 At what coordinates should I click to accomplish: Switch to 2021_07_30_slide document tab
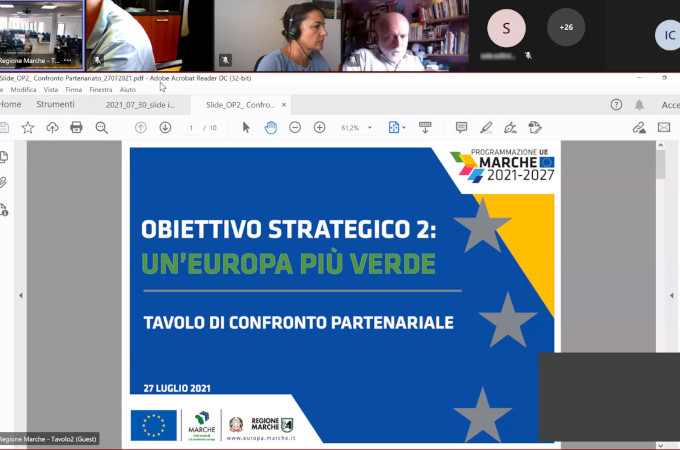point(140,105)
